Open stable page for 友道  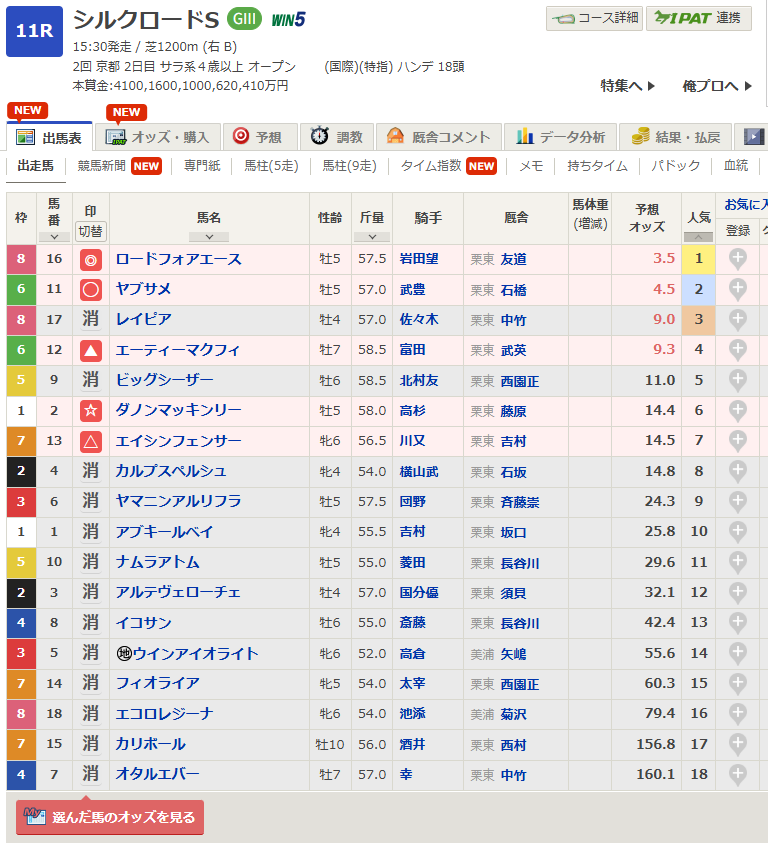(x=514, y=260)
